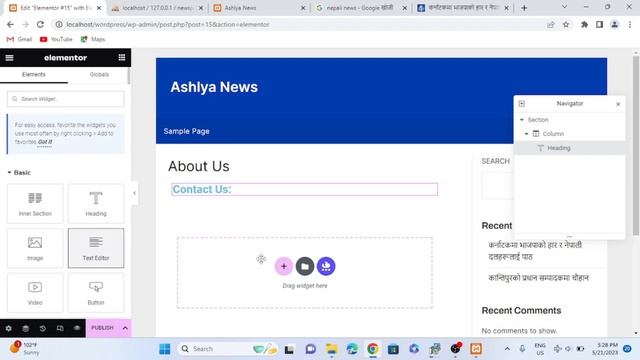The width and height of the screenshot is (640, 360).
Task: Expand all items in Navigator
Action: tap(522, 104)
